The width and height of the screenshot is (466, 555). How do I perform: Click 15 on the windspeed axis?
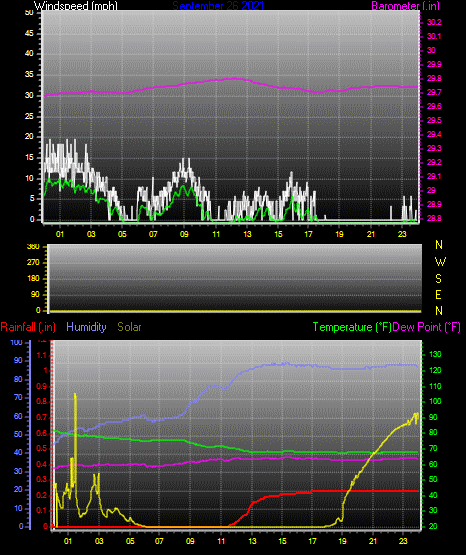(29, 158)
